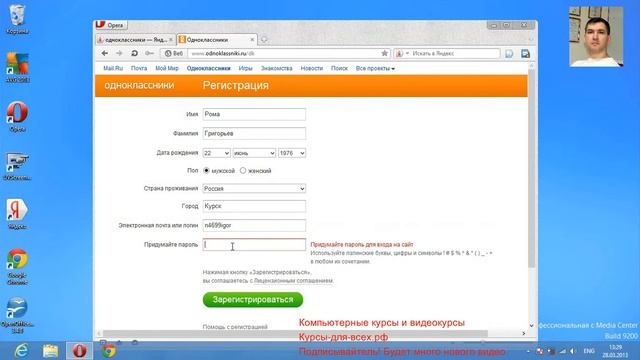Image resolution: width=640 pixels, height=360 pixels.
Task: Click the browser address bar
Action: coord(284,53)
